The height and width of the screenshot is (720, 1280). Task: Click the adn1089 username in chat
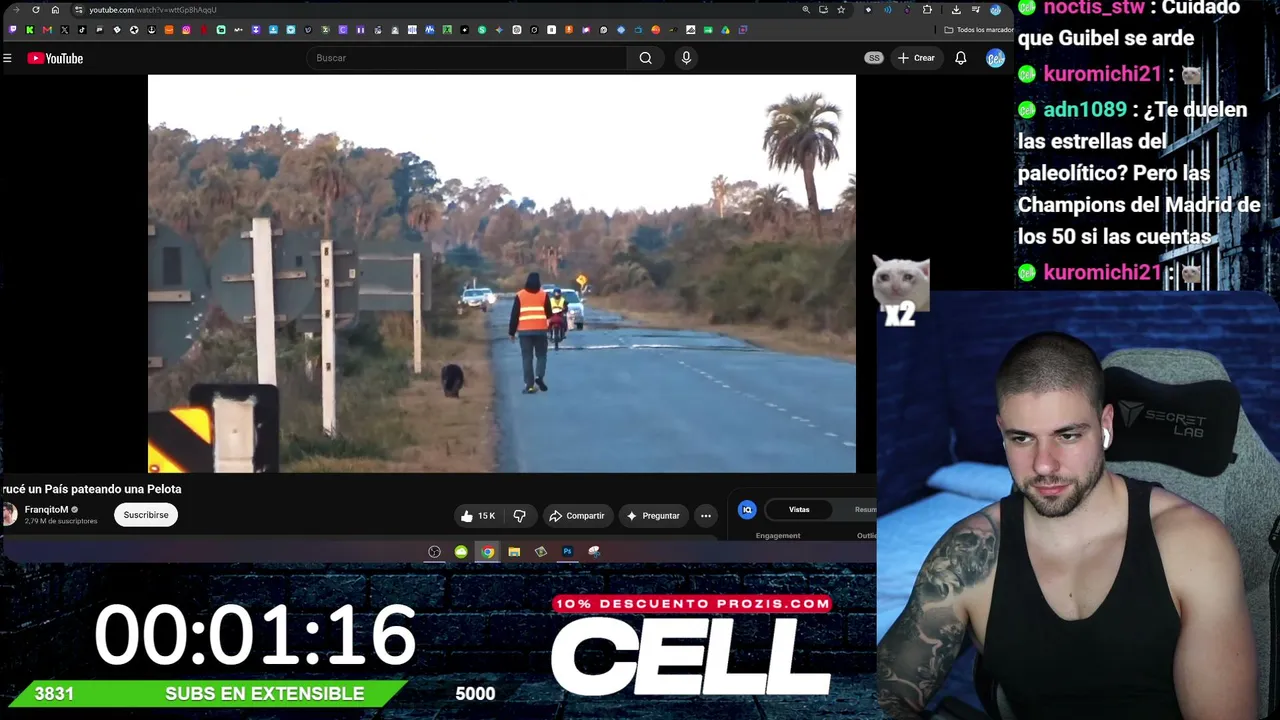[1085, 109]
